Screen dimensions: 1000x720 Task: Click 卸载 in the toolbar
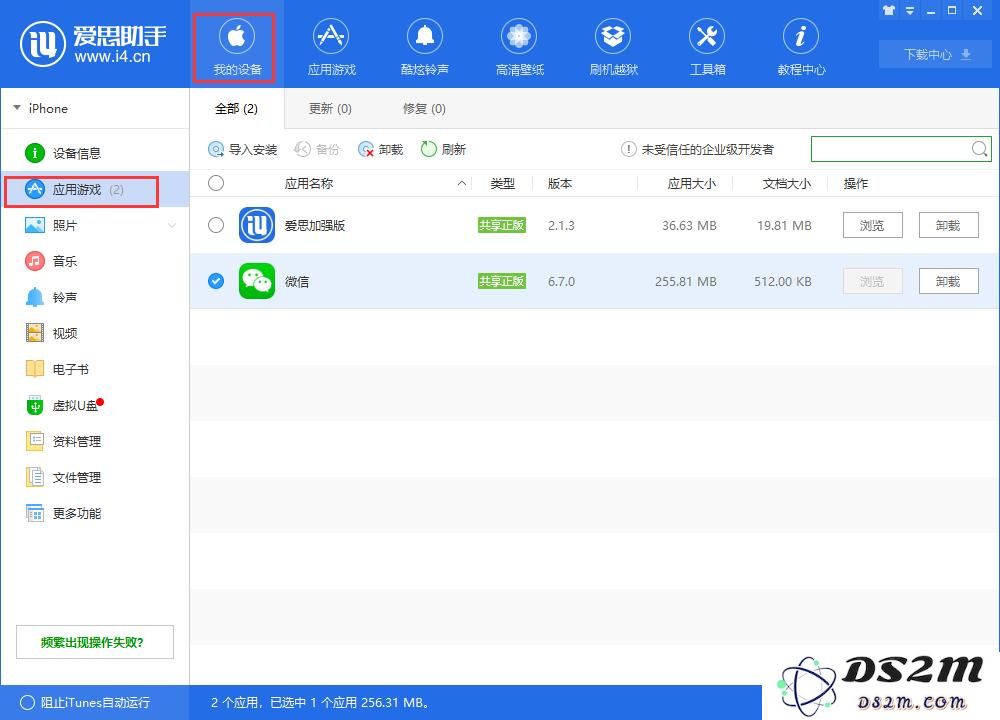(381, 149)
